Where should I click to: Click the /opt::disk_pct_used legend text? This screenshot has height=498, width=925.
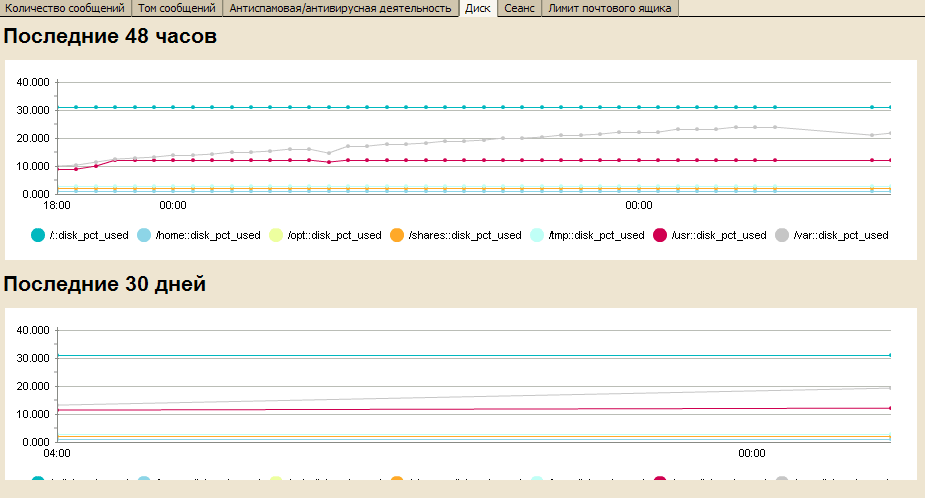(334, 235)
